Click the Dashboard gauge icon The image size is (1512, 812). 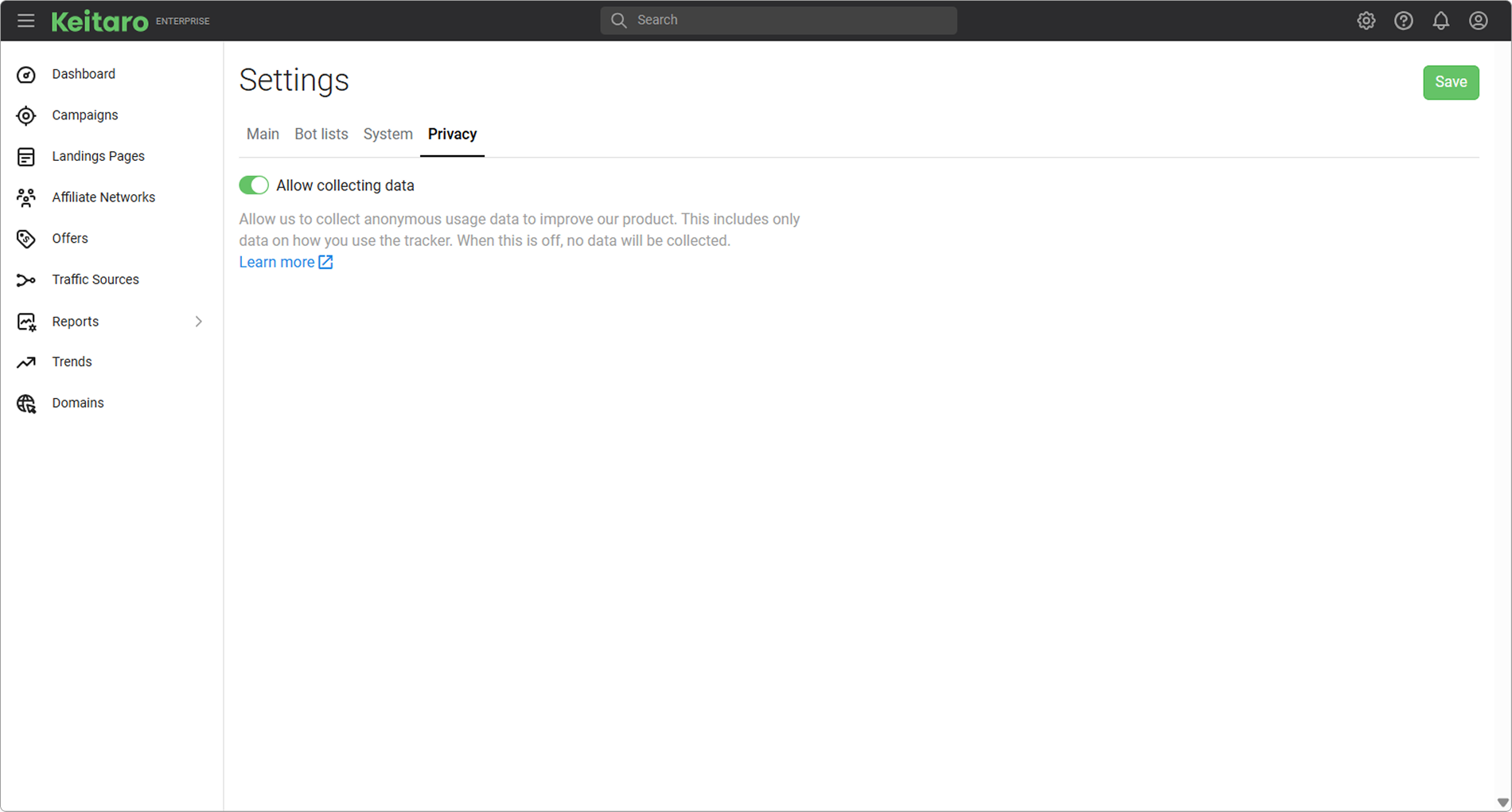(x=26, y=75)
